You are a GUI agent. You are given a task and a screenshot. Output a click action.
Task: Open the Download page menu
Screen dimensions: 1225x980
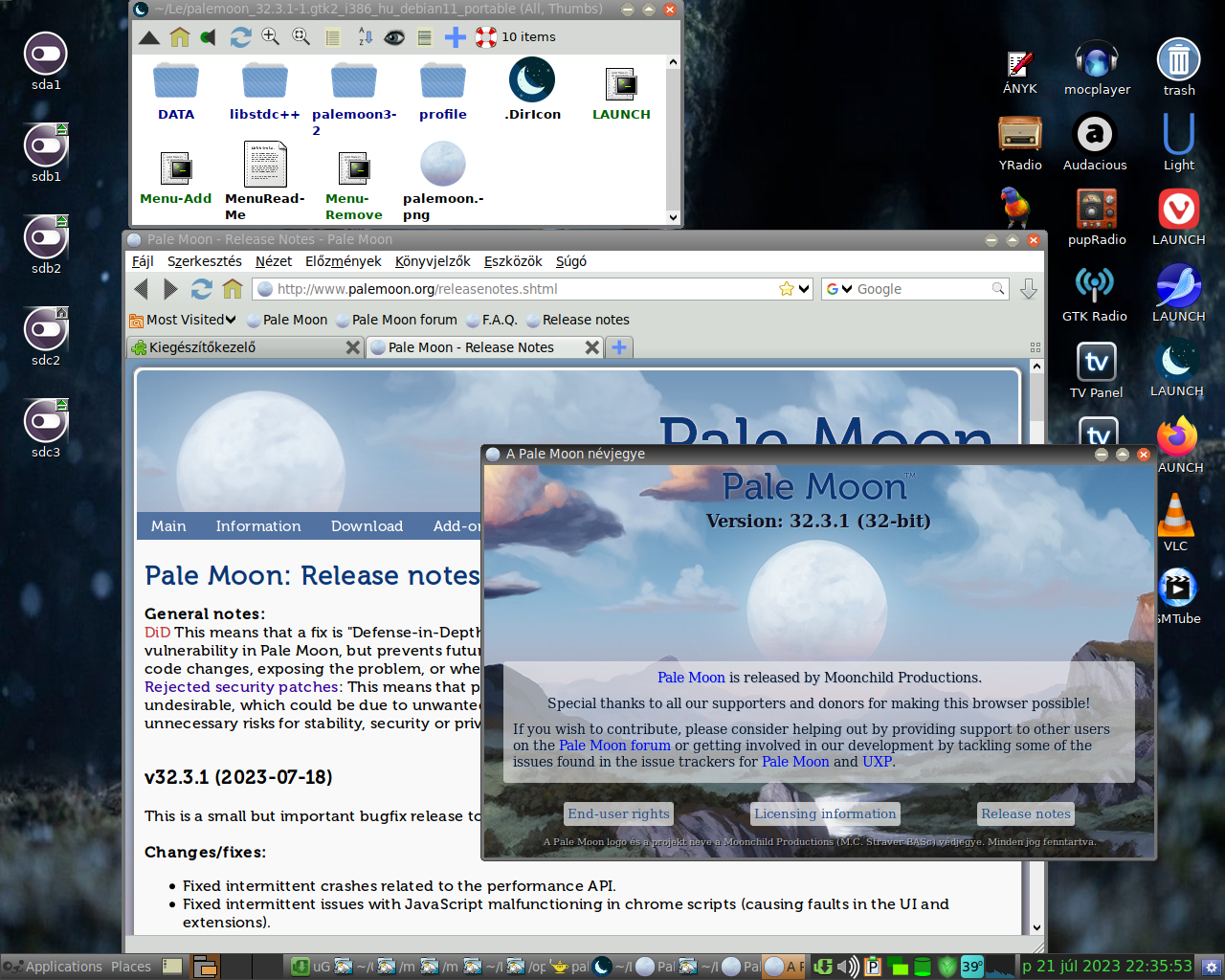point(367,526)
